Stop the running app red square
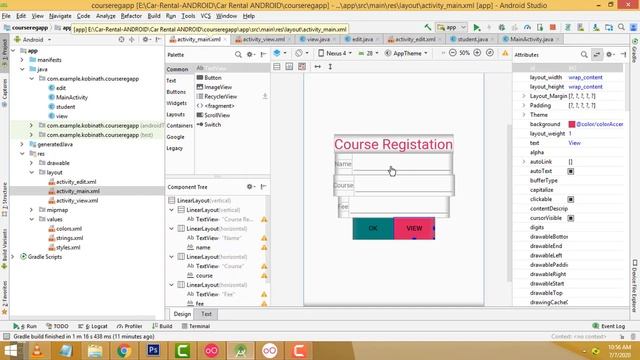The image size is (640, 360). point(553,27)
